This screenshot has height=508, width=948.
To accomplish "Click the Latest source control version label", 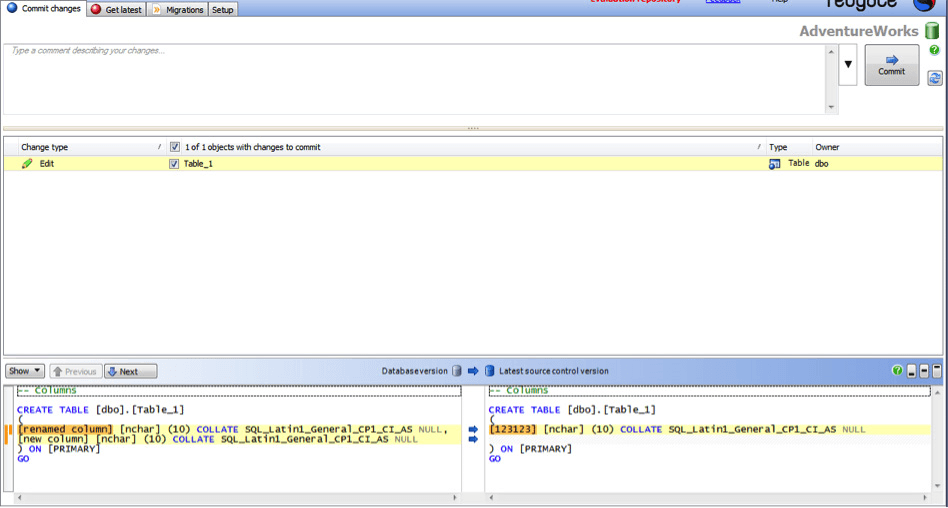I will coord(554,371).
